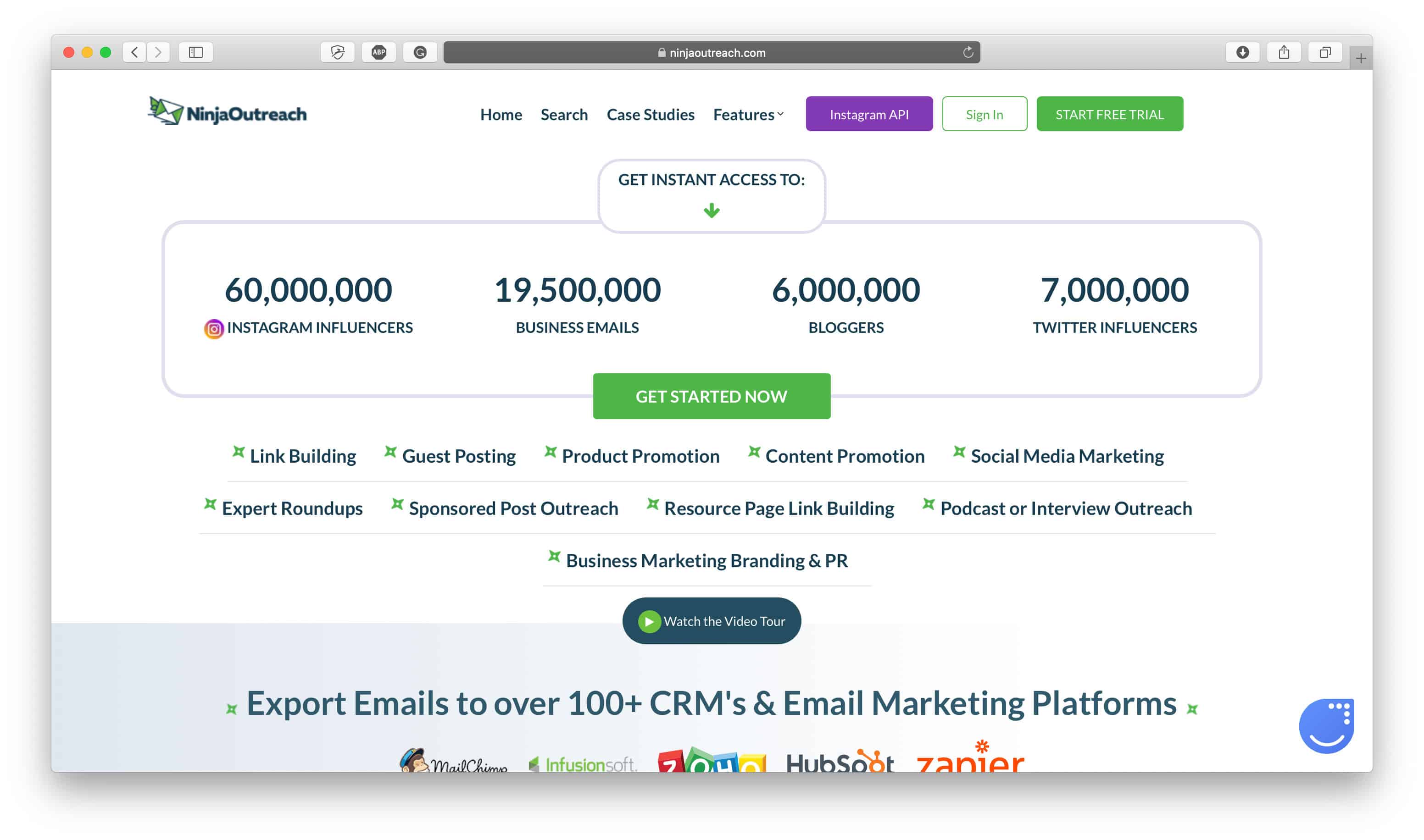The width and height of the screenshot is (1424, 840).
Task: Click Watch the Video Tour button
Action: pyautogui.click(x=712, y=621)
